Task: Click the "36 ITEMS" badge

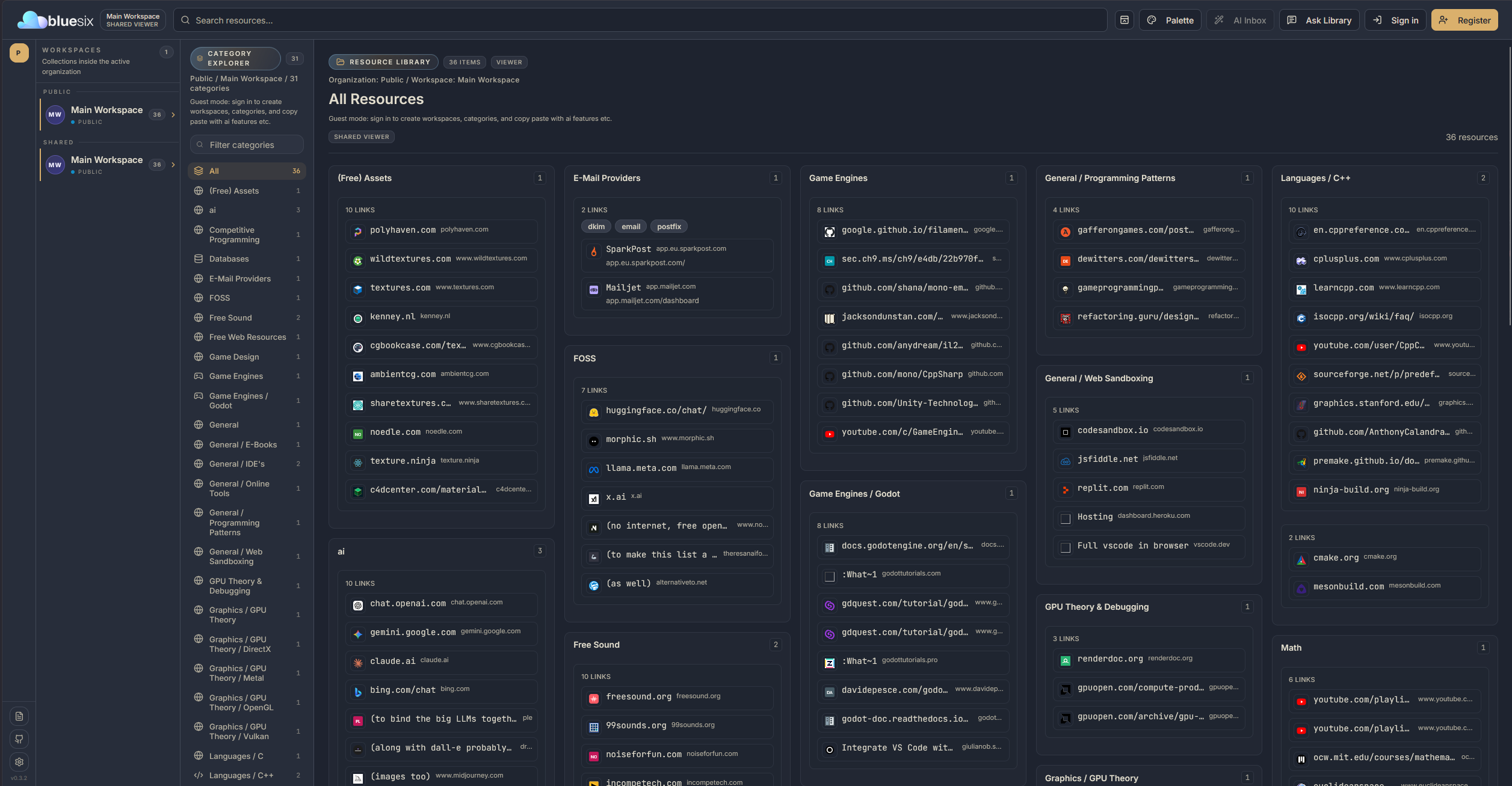Action: pos(464,63)
